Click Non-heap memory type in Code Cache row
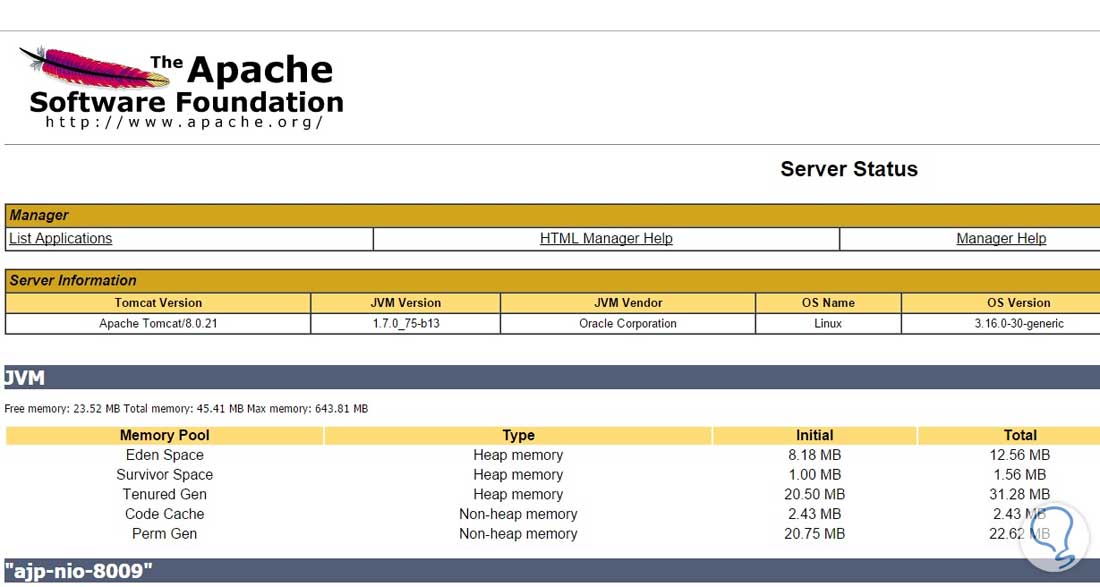 518,514
